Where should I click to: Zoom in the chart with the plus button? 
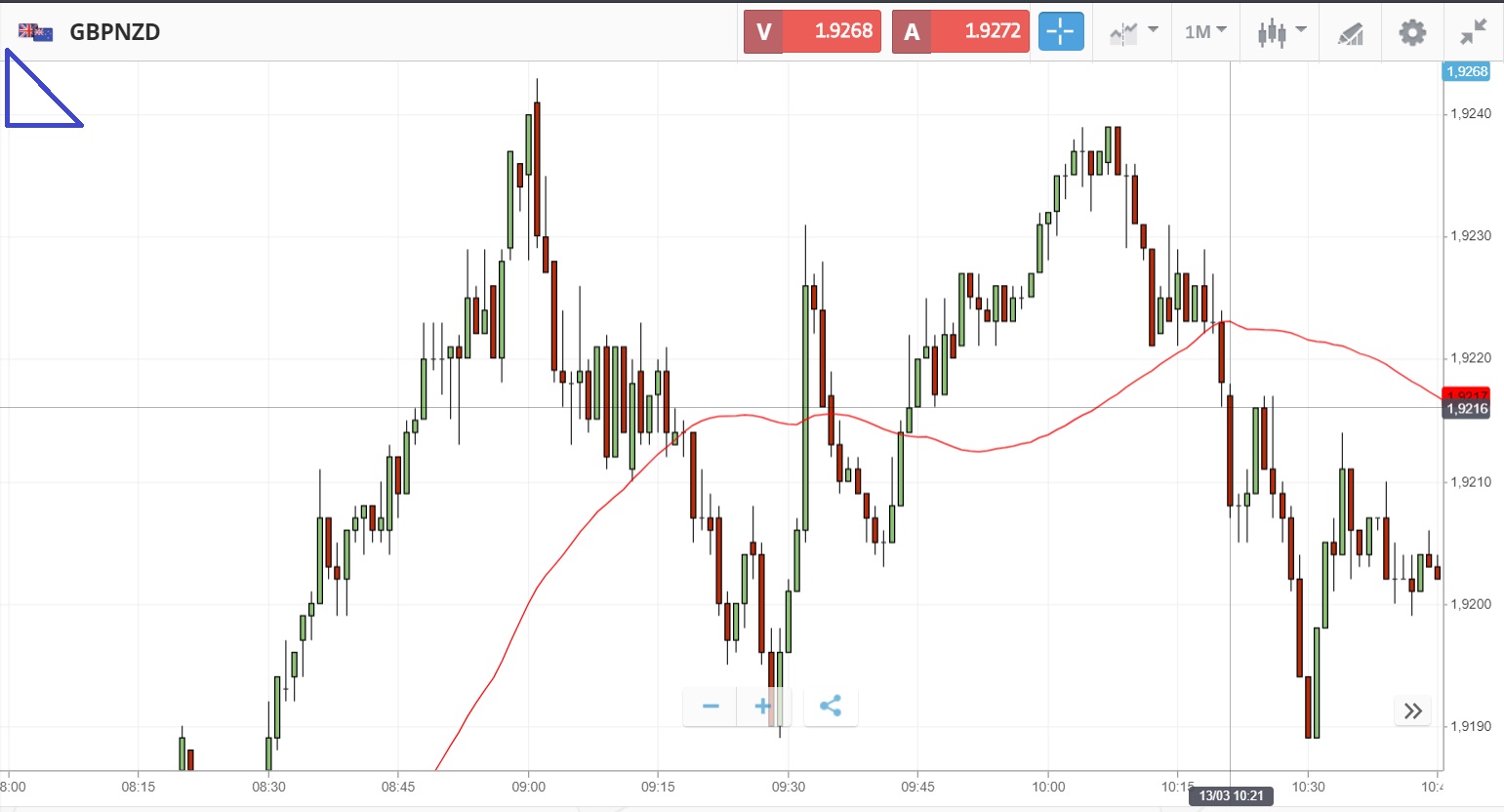pyautogui.click(x=763, y=707)
